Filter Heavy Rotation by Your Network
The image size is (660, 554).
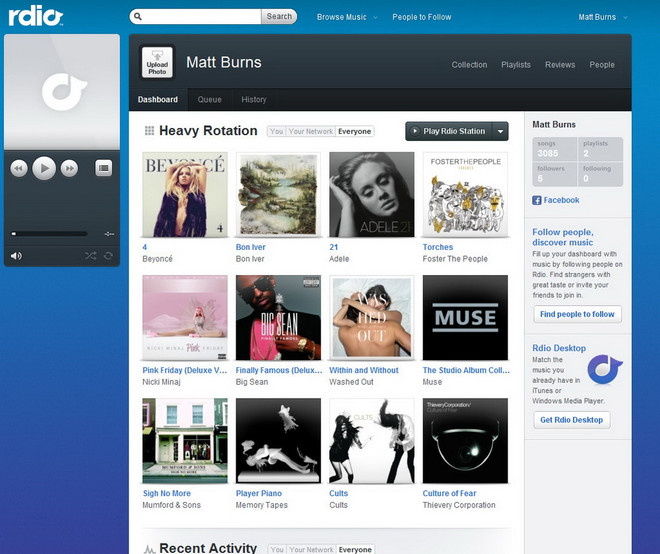click(x=311, y=131)
